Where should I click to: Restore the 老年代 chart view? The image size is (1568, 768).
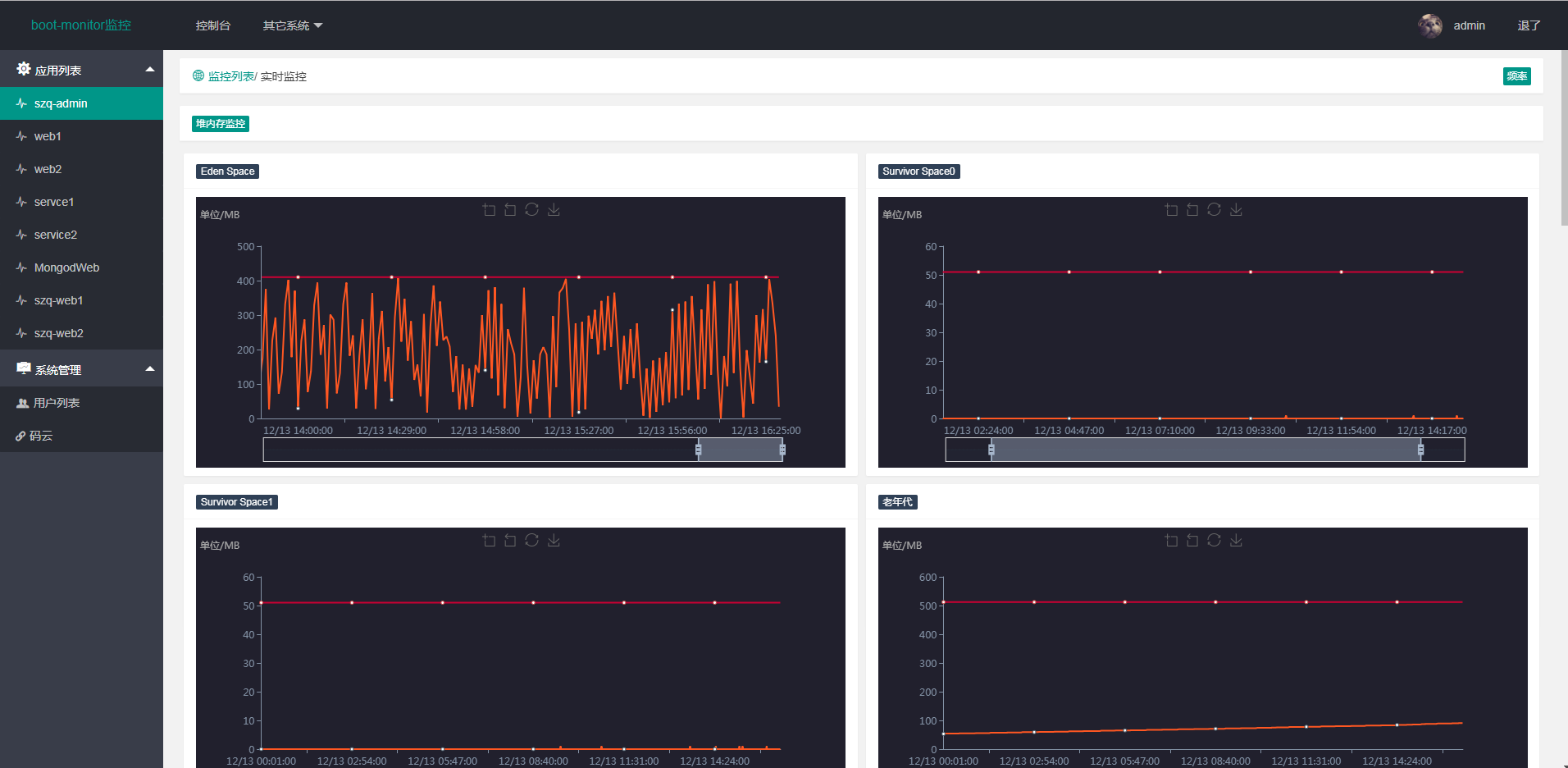click(1214, 541)
